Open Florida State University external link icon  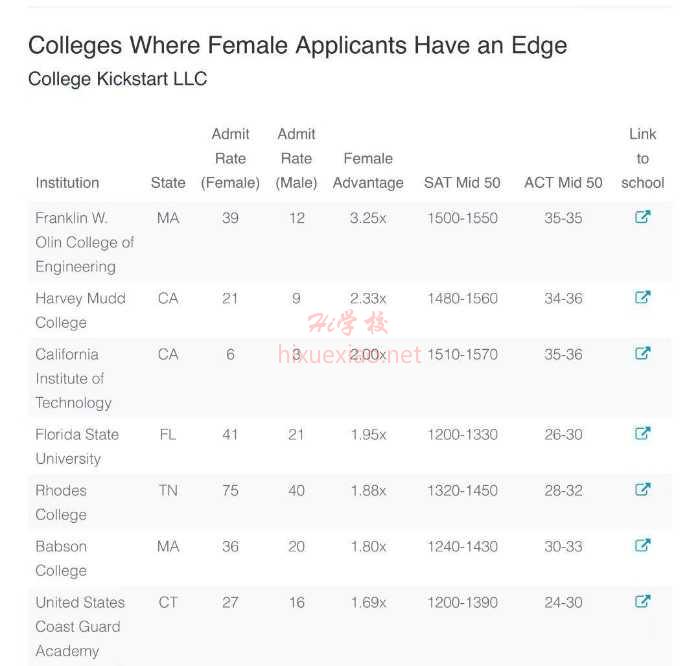pyautogui.click(x=642, y=433)
